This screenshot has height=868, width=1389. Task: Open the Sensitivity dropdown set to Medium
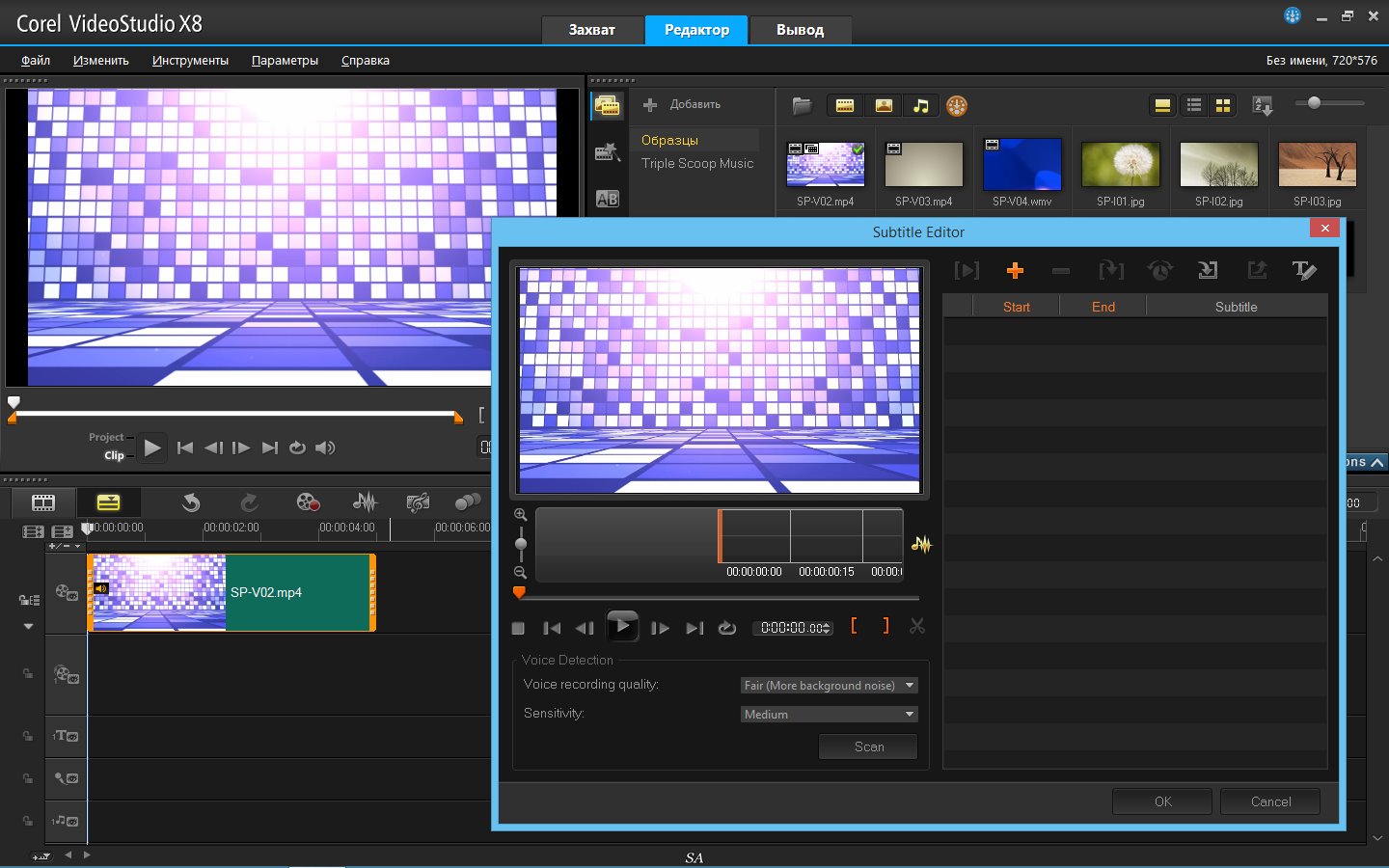[x=829, y=715]
